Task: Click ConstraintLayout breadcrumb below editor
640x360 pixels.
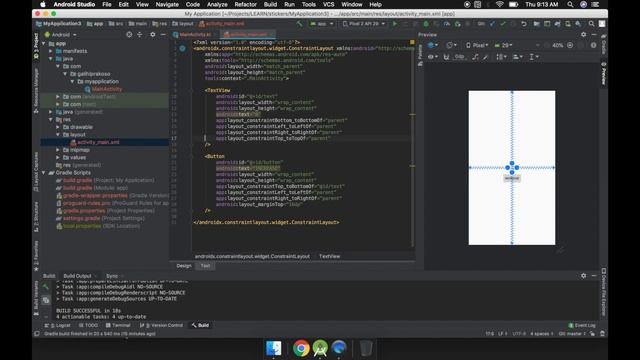Action: click(252, 256)
